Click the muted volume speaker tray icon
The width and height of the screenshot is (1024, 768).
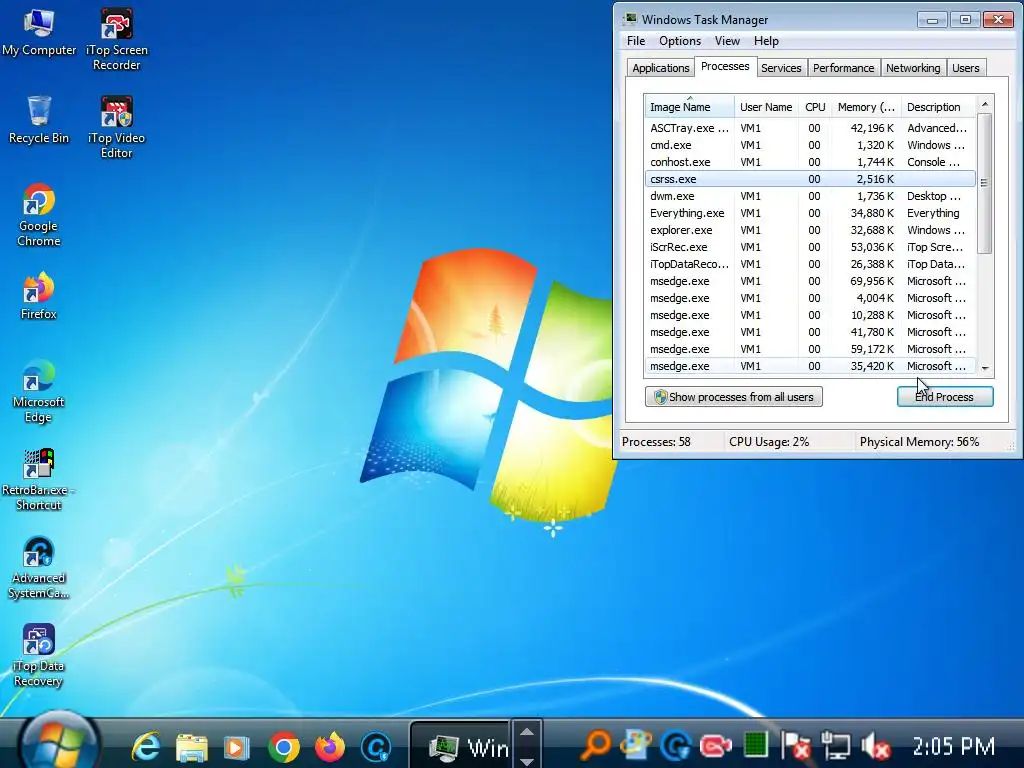875,744
